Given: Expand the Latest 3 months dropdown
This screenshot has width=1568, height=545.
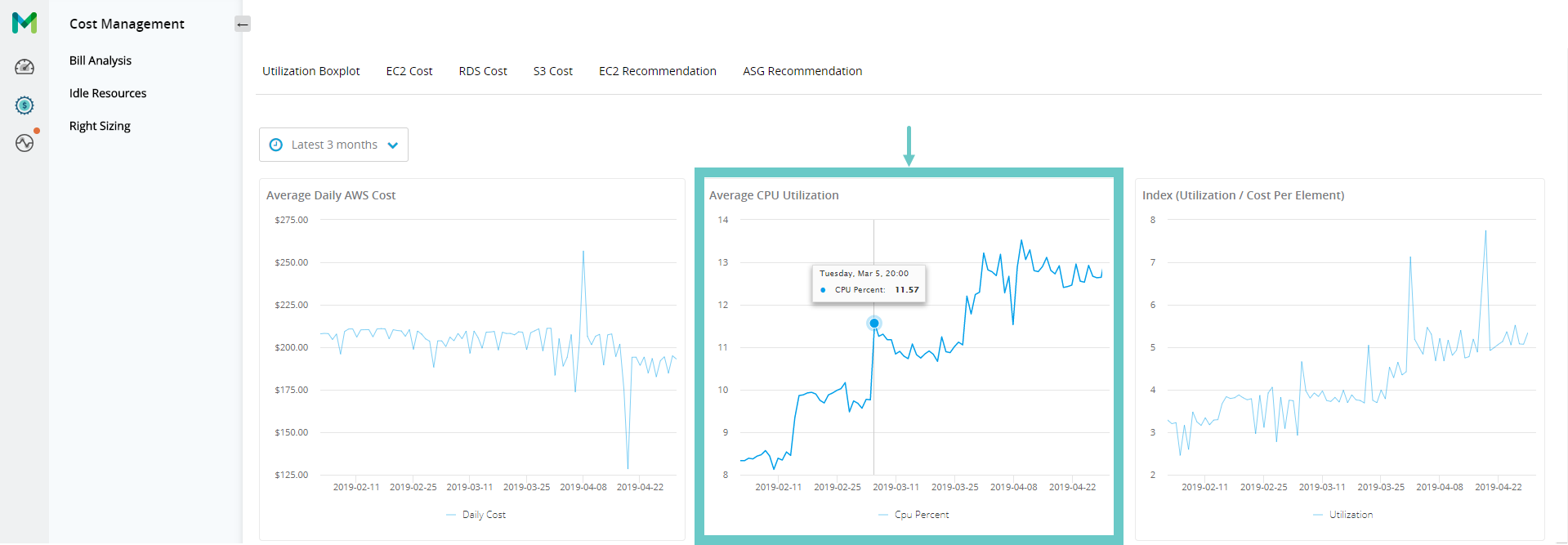Looking at the screenshot, I should [x=333, y=145].
